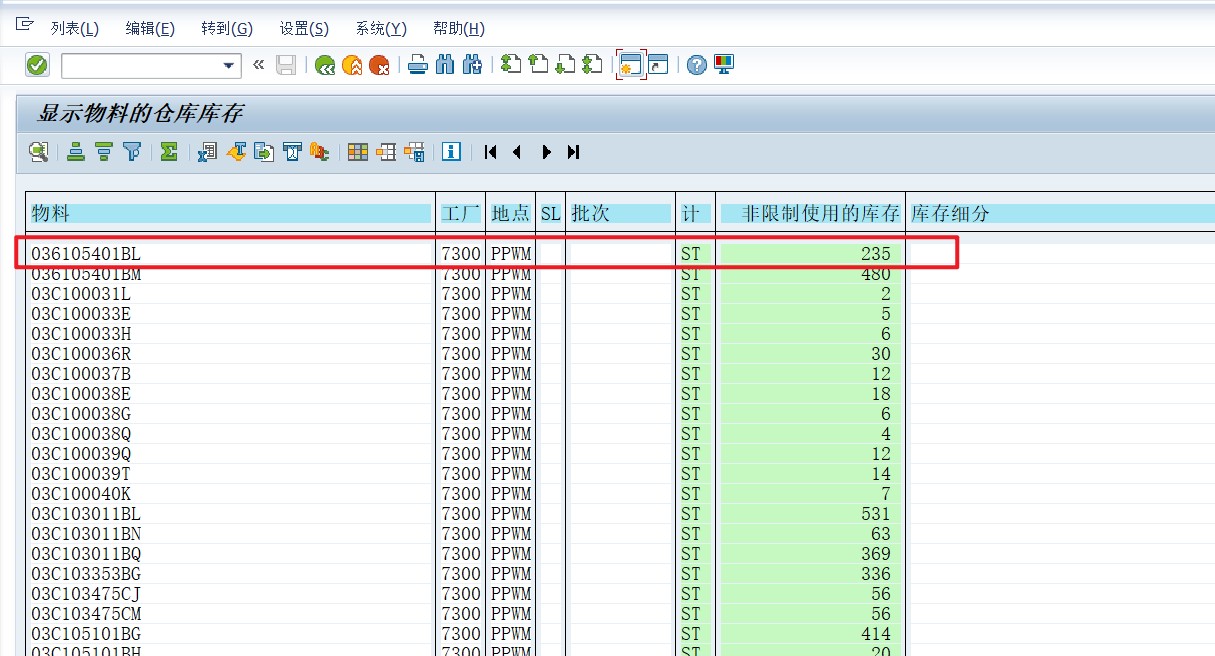
Task: Click the Details magnifier icon in the list toolbar
Action: pyautogui.click(x=38, y=152)
